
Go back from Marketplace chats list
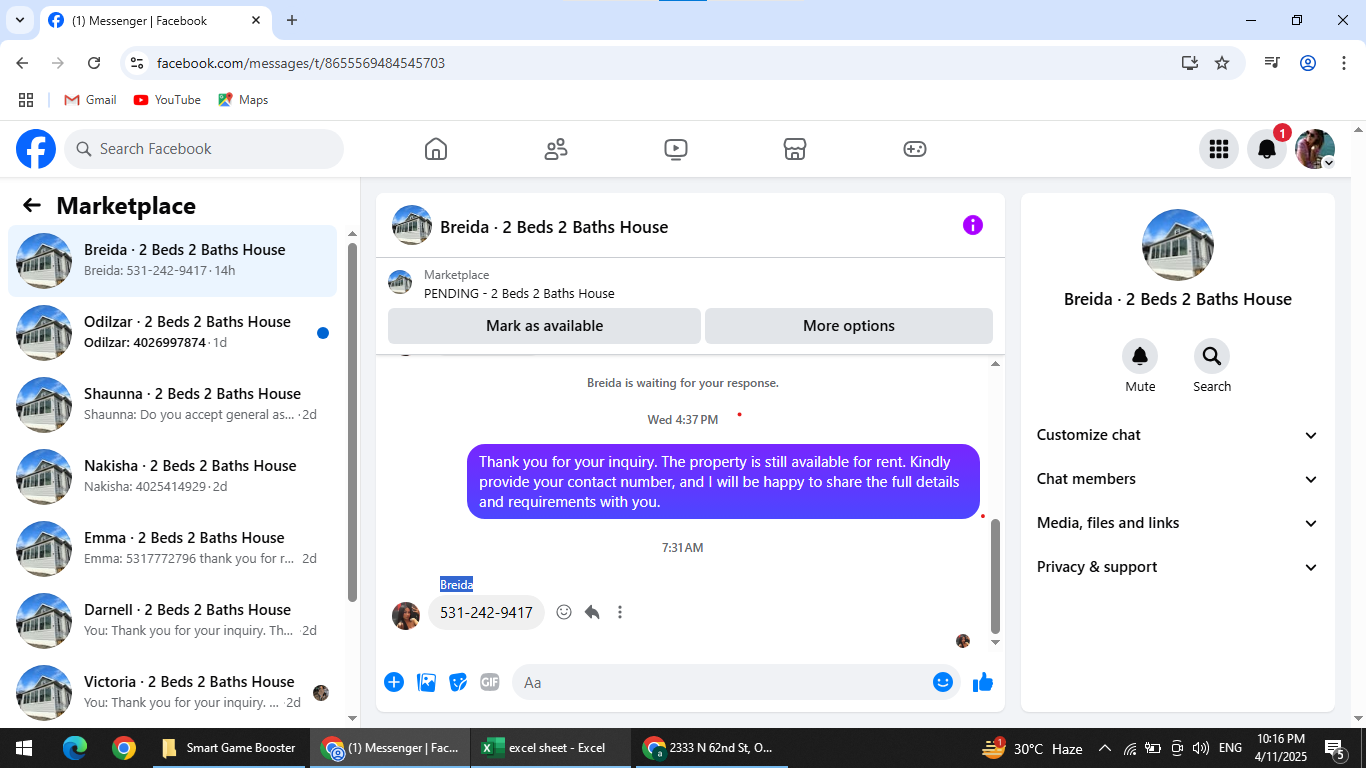(32, 205)
